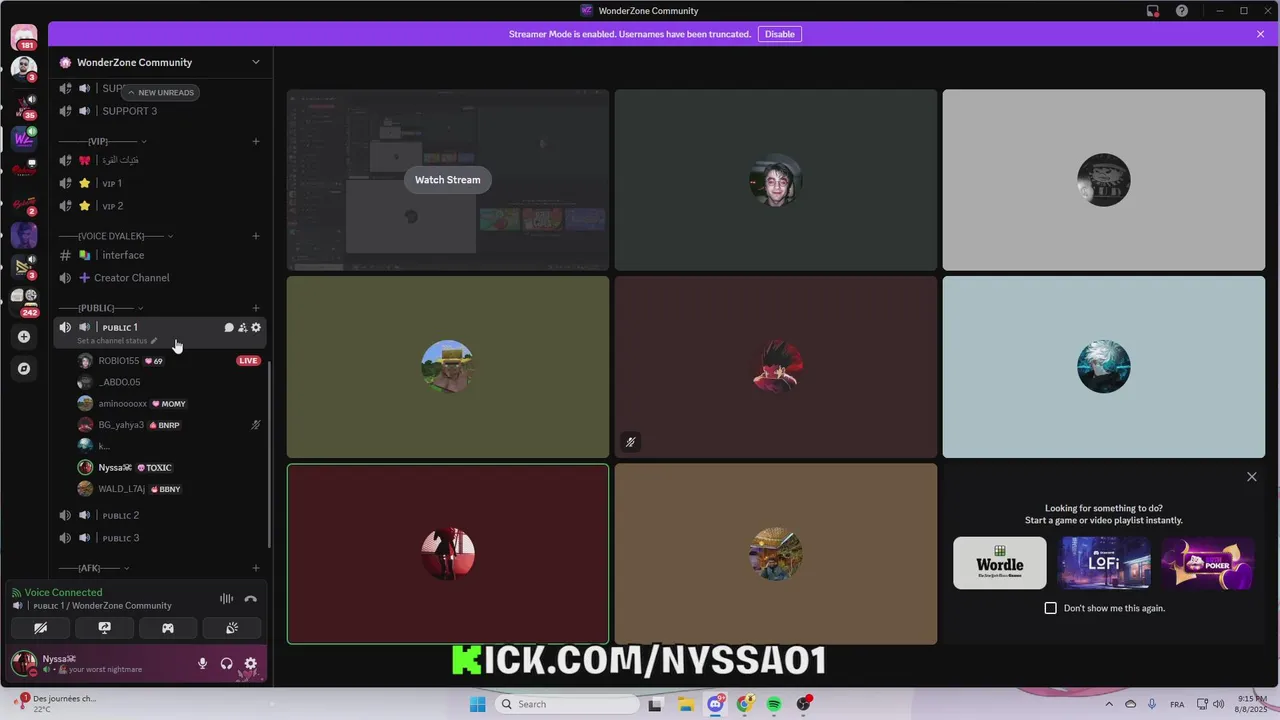Click the LIVE badge next to ROBIO155
The height and width of the screenshot is (720, 1280).
tap(248, 361)
